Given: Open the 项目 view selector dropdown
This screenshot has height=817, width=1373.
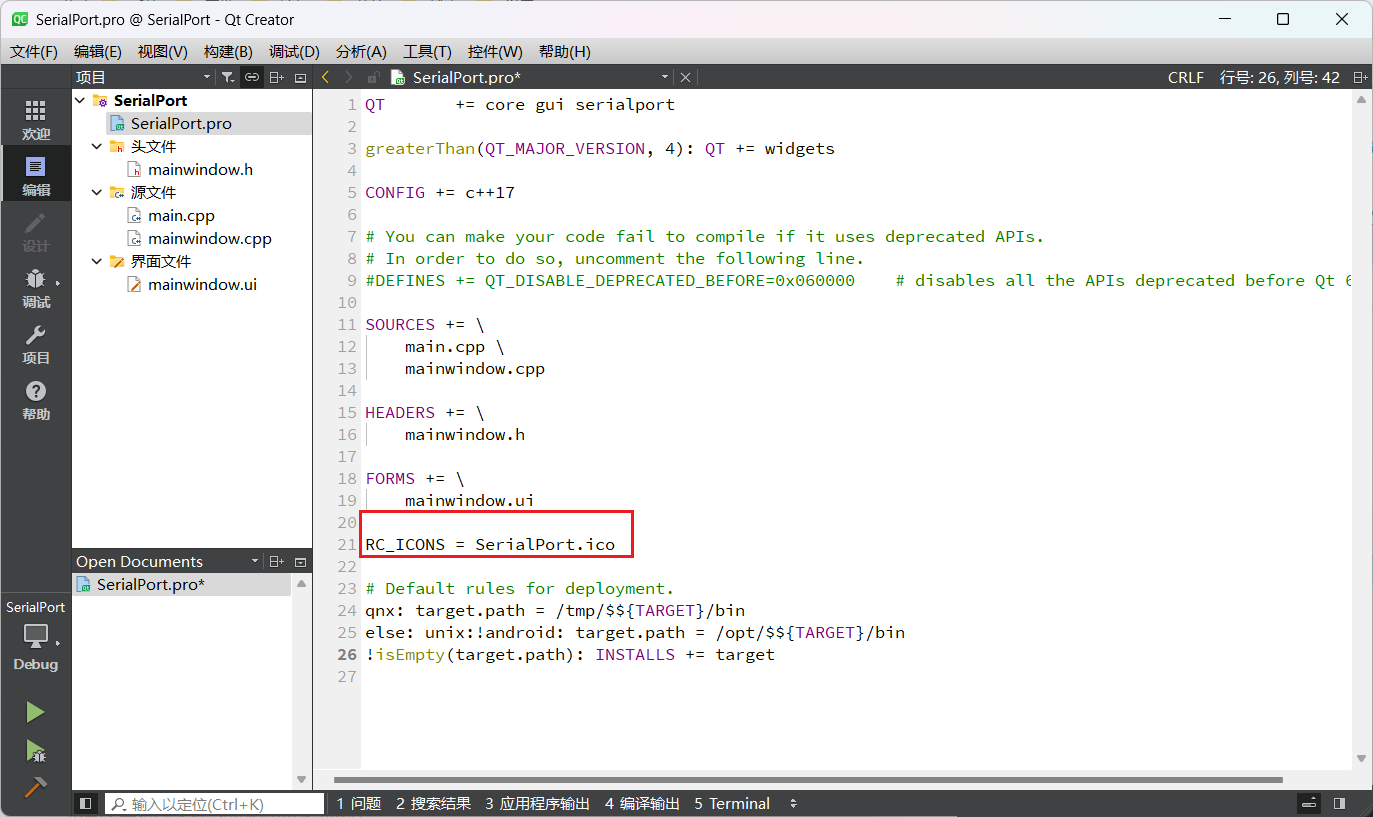Looking at the screenshot, I should tap(207, 77).
